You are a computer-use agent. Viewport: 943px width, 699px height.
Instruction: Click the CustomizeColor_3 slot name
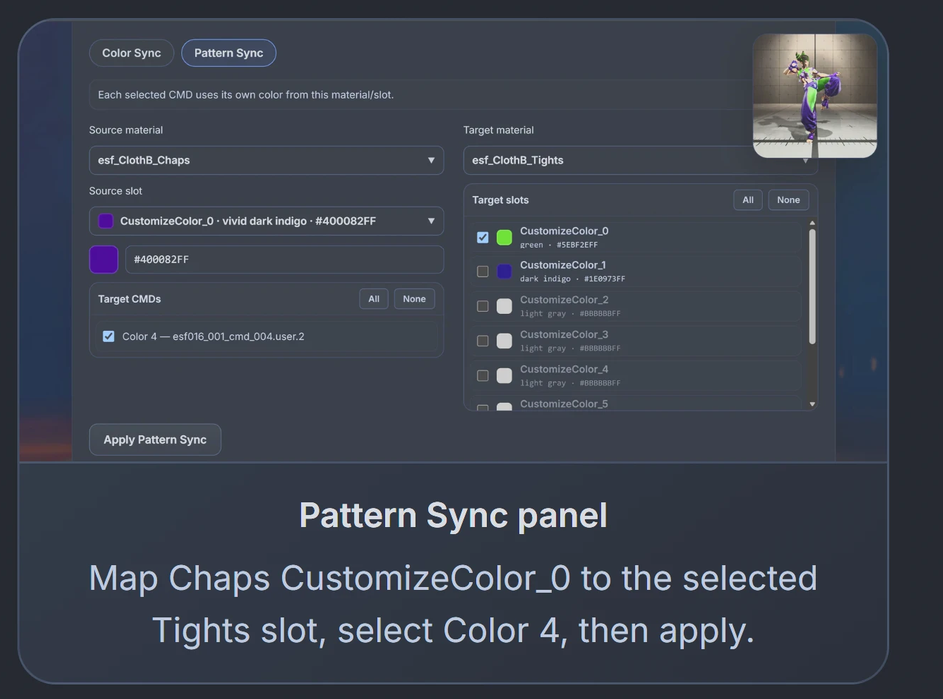tap(564, 334)
